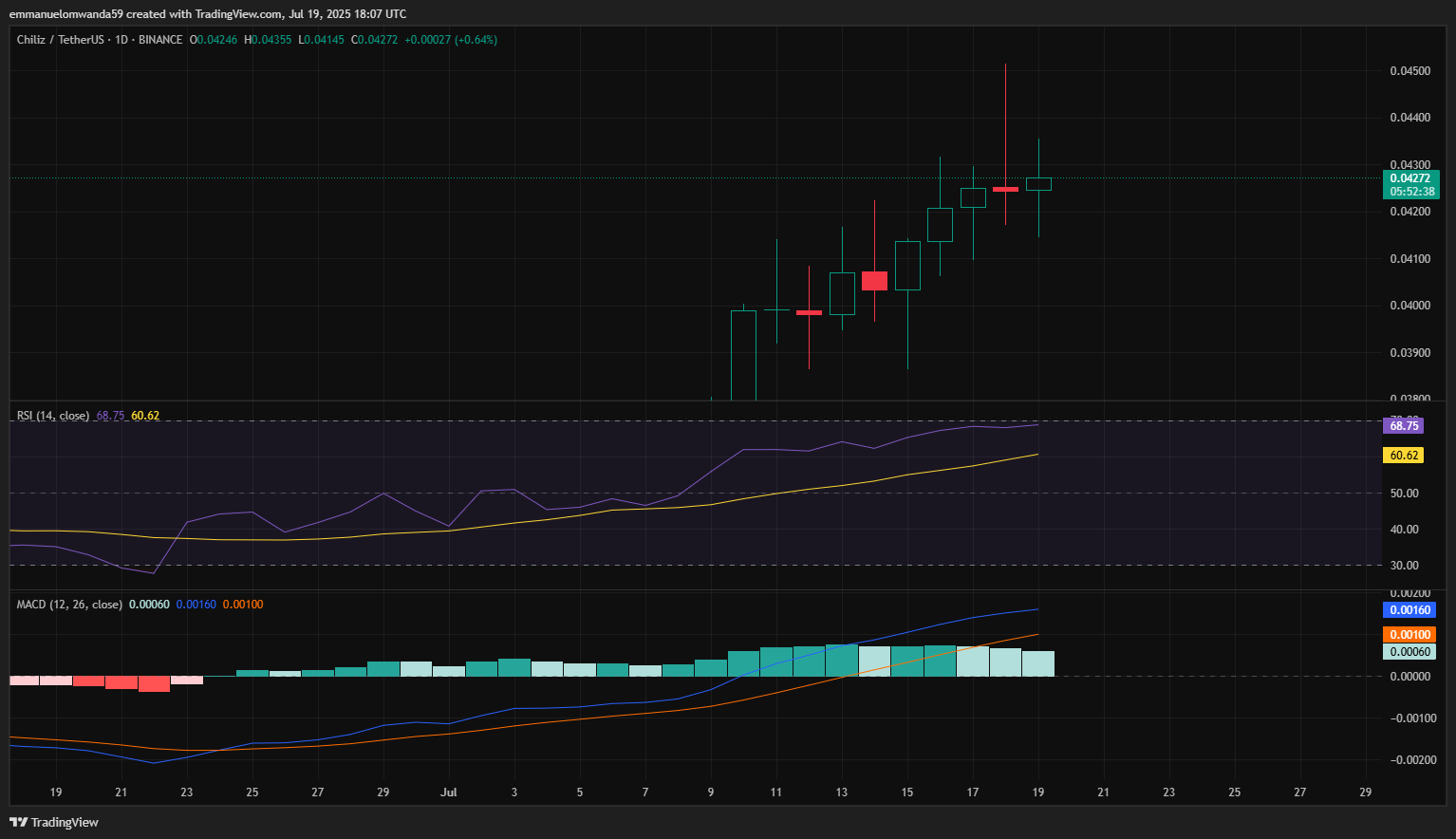The image size is (1456, 839).
Task: Click the orange signal line tag 0.00100
Action: 1409,635
